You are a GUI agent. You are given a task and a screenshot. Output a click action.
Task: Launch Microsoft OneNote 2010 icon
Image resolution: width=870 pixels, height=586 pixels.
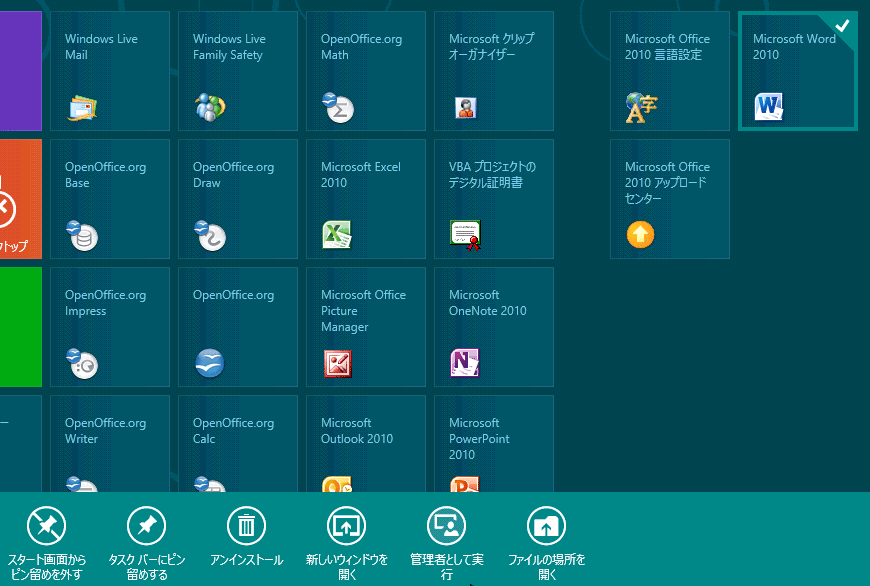pyautogui.click(x=465, y=363)
